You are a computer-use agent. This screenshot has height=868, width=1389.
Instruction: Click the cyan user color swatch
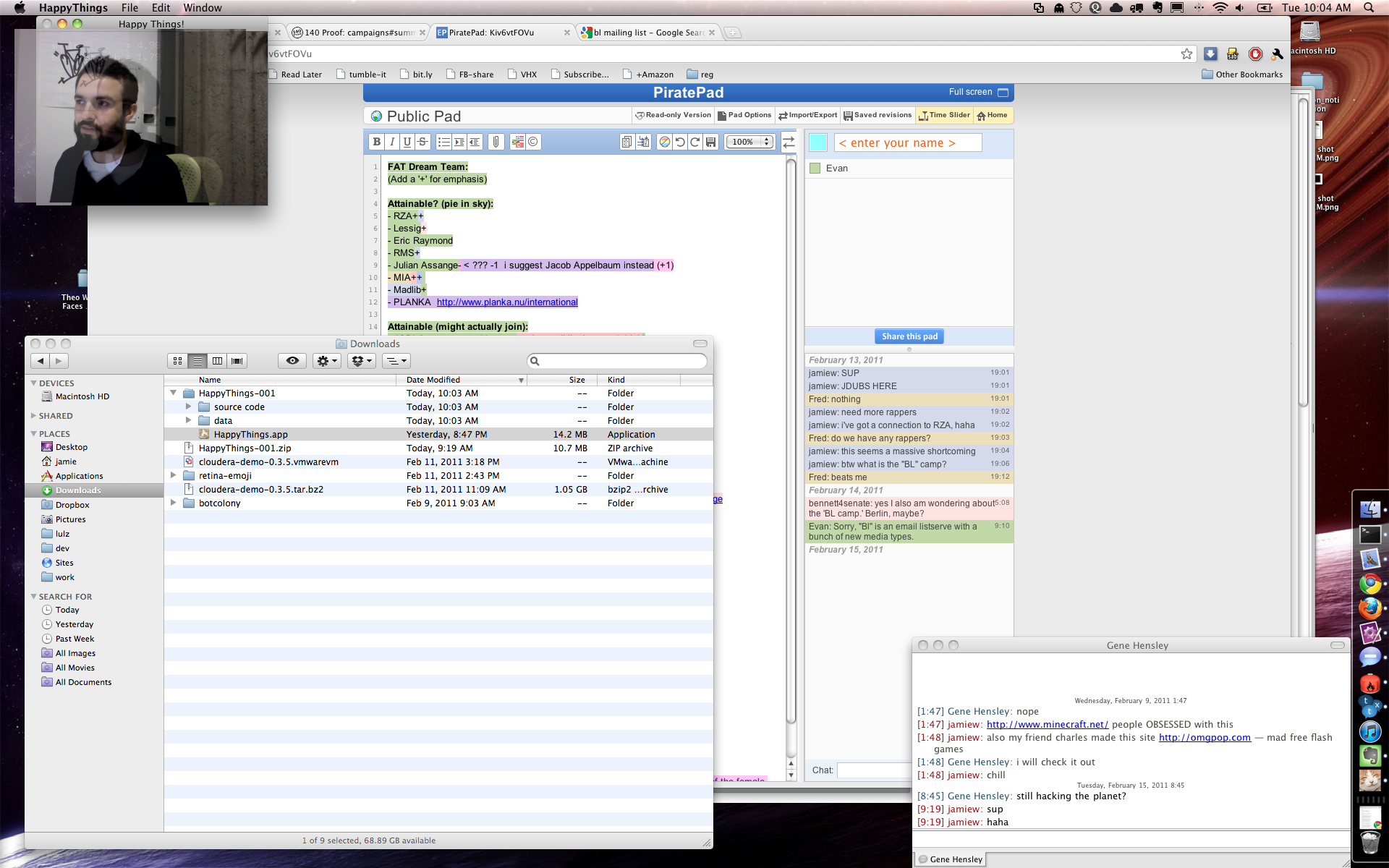coord(818,142)
